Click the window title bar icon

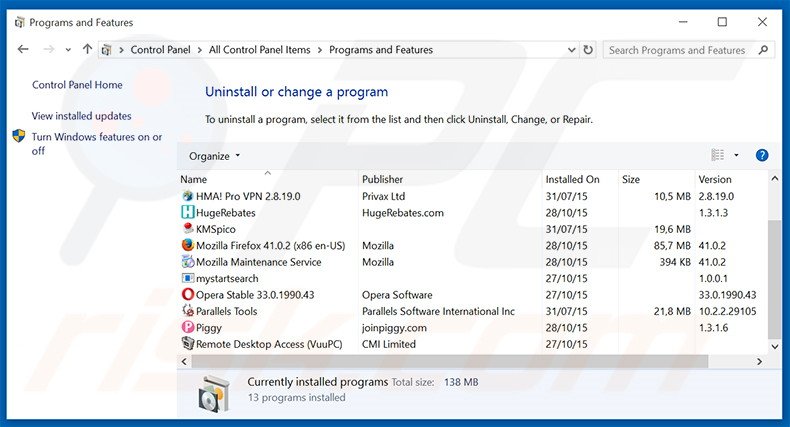(x=20, y=22)
